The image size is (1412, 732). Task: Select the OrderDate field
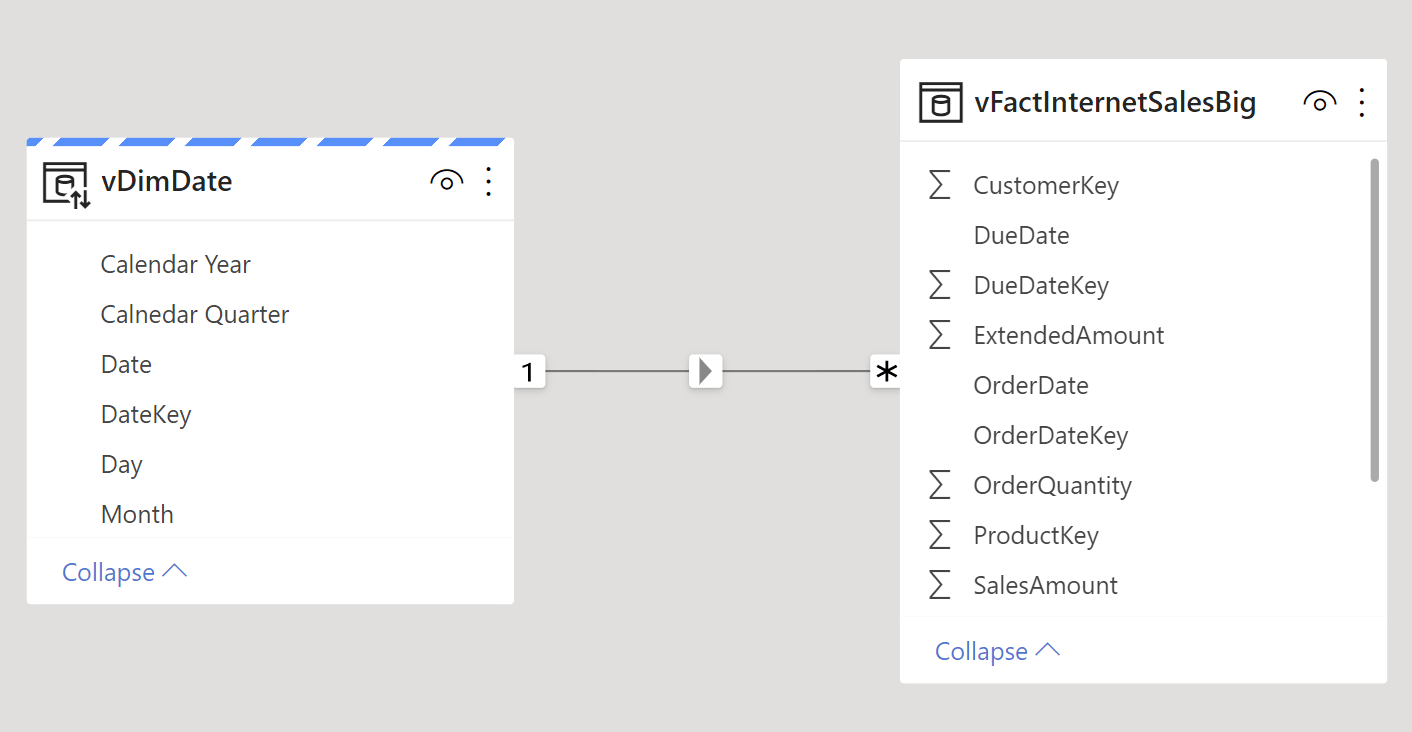click(x=1031, y=385)
